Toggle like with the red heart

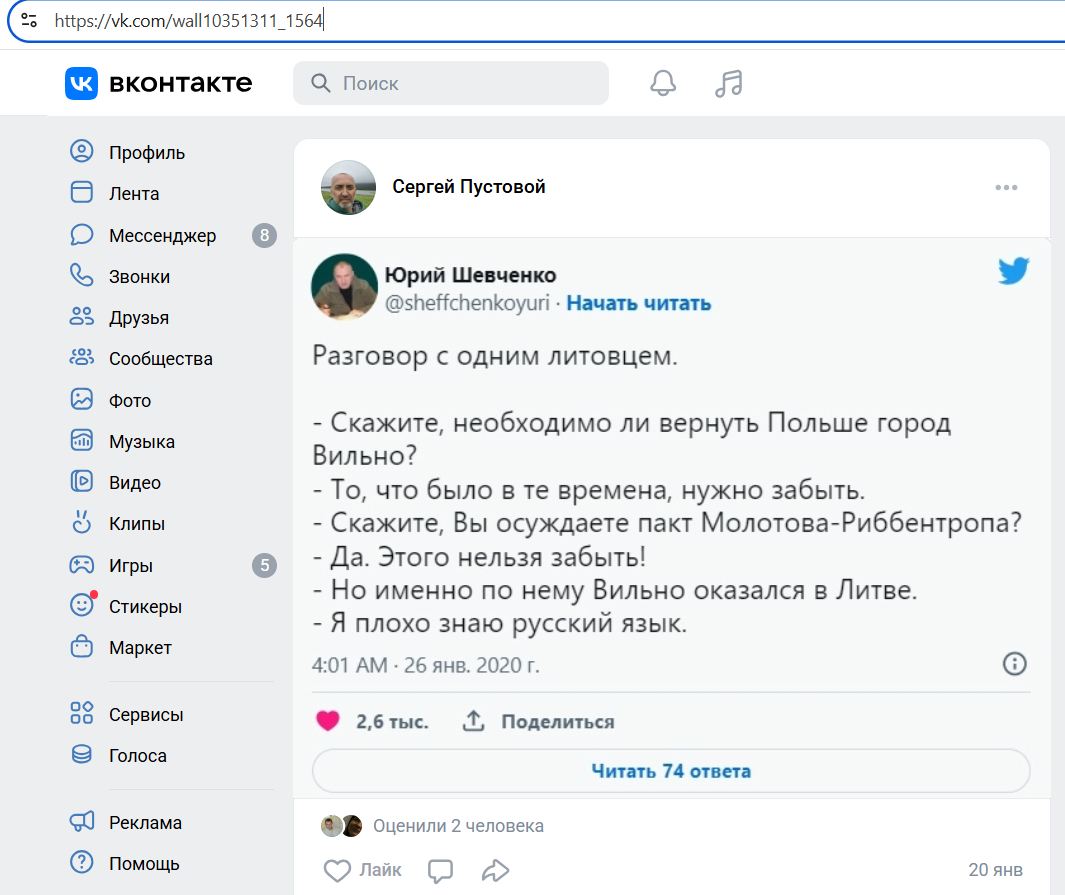pos(328,720)
